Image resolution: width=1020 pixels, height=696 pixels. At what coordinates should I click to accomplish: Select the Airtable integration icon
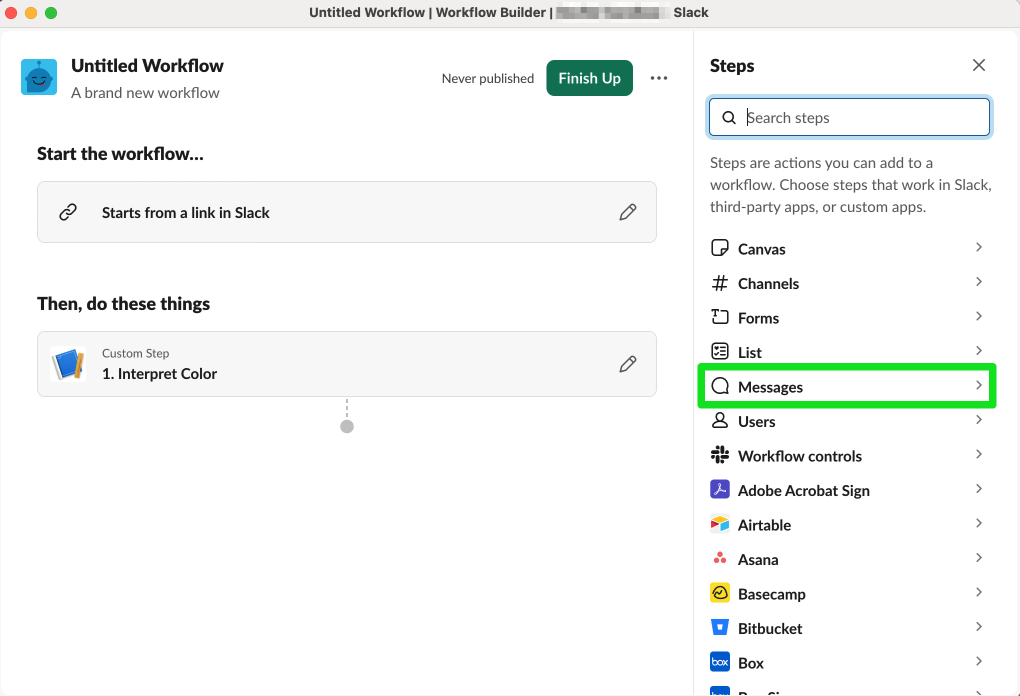pyautogui.click(x=721, y=524)
